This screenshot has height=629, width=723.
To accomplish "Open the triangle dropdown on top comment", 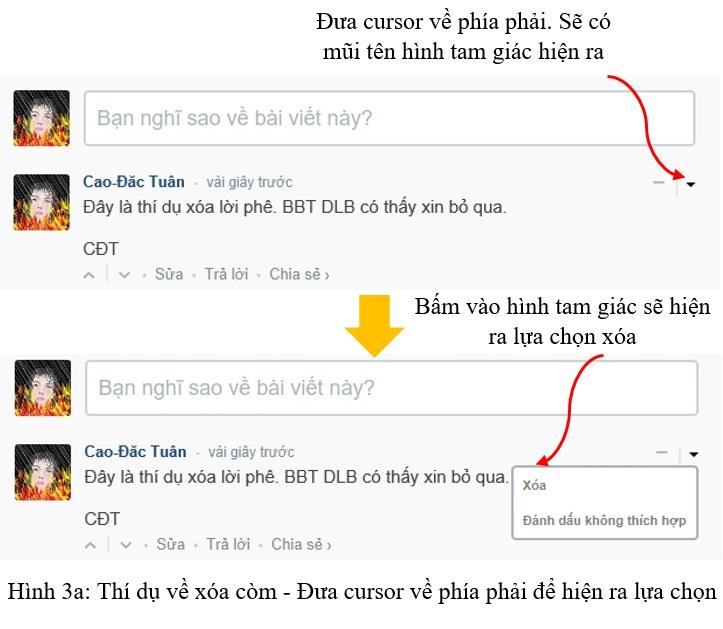I will tap(690, 184).
